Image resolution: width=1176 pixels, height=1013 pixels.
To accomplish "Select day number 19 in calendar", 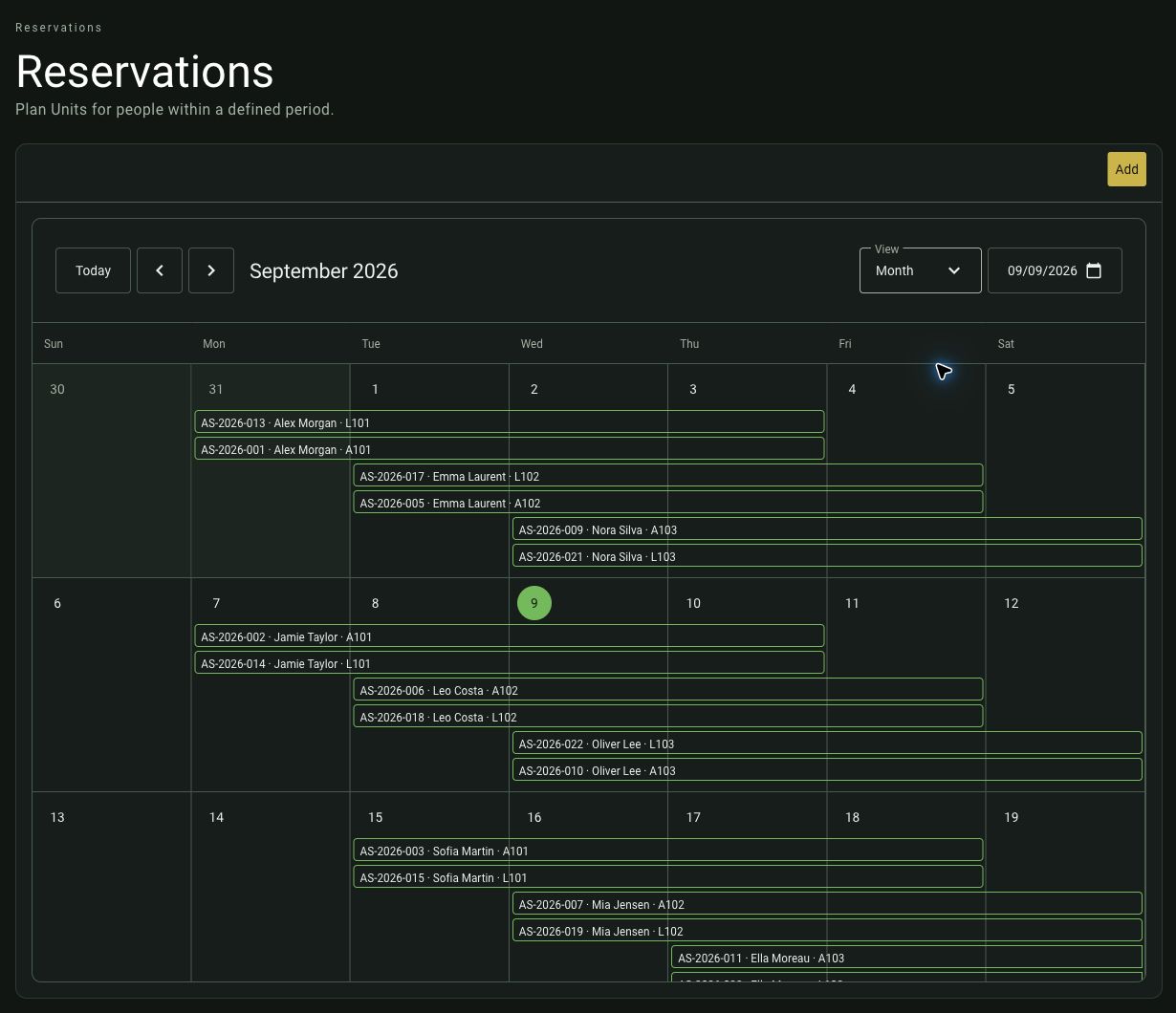I will tap(1011, 817).
